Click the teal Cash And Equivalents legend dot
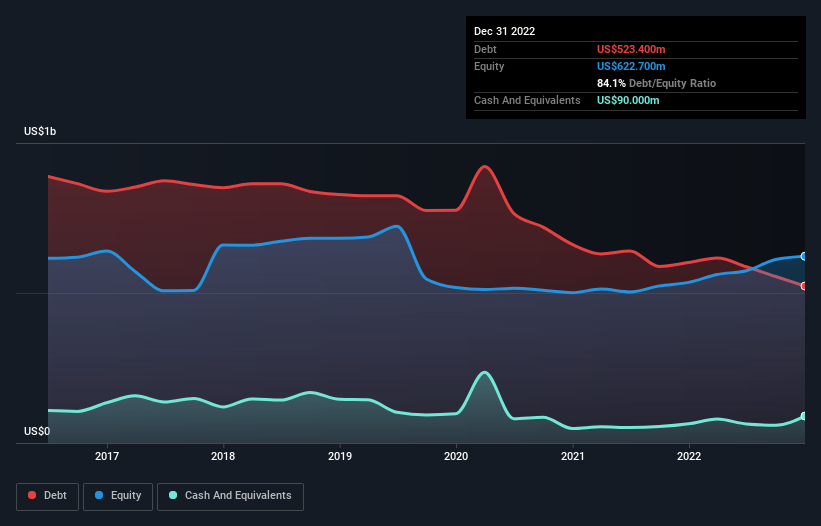The width and height of the screenshot is (821, 526). 173,495
